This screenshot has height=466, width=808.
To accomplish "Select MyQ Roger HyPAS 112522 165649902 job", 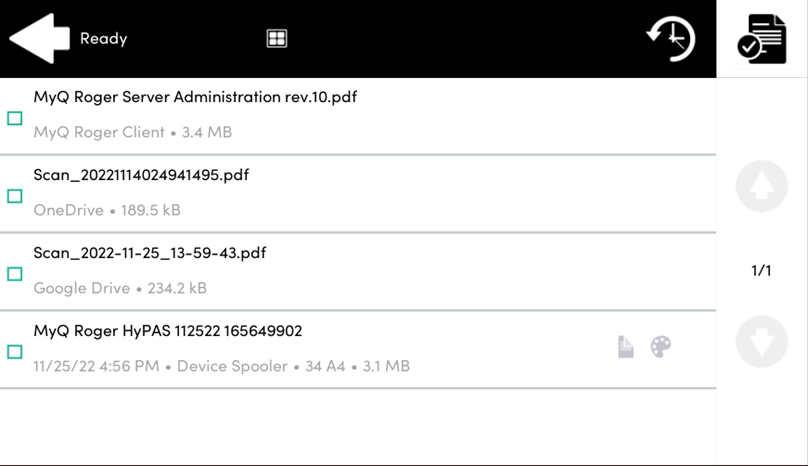I will (x=168, y=332).
